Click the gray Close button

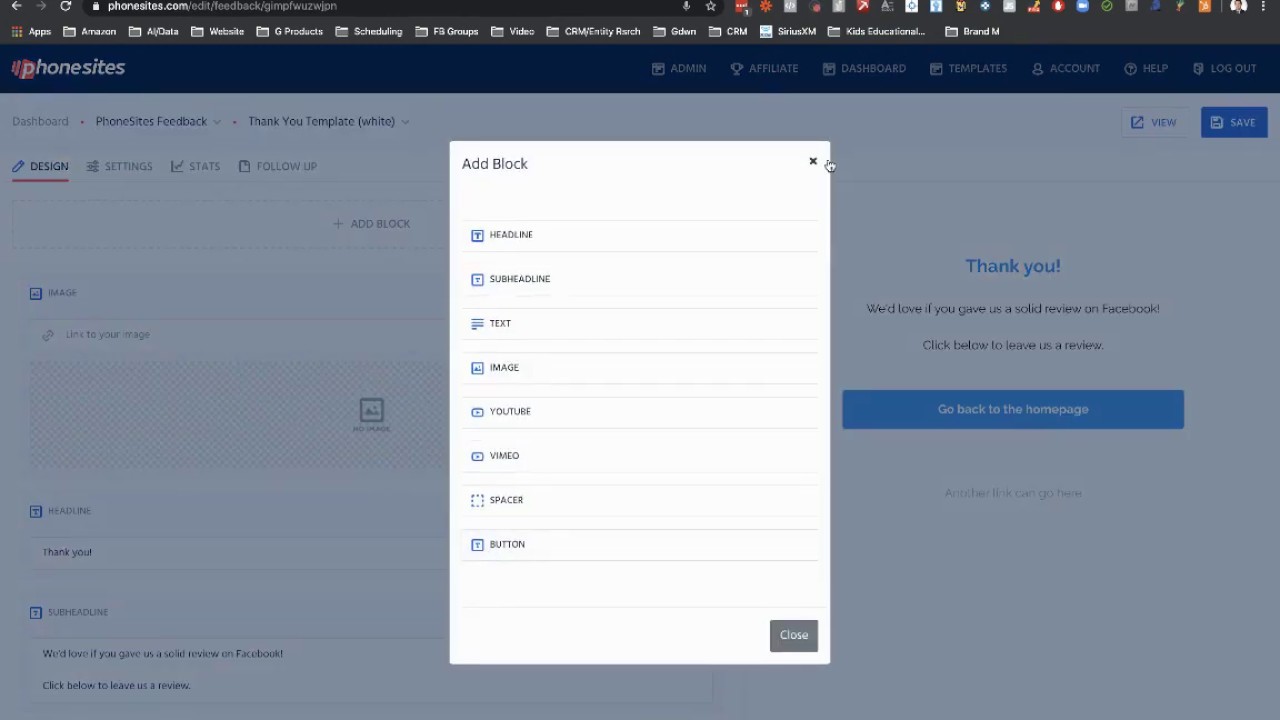tap(794, 635)
